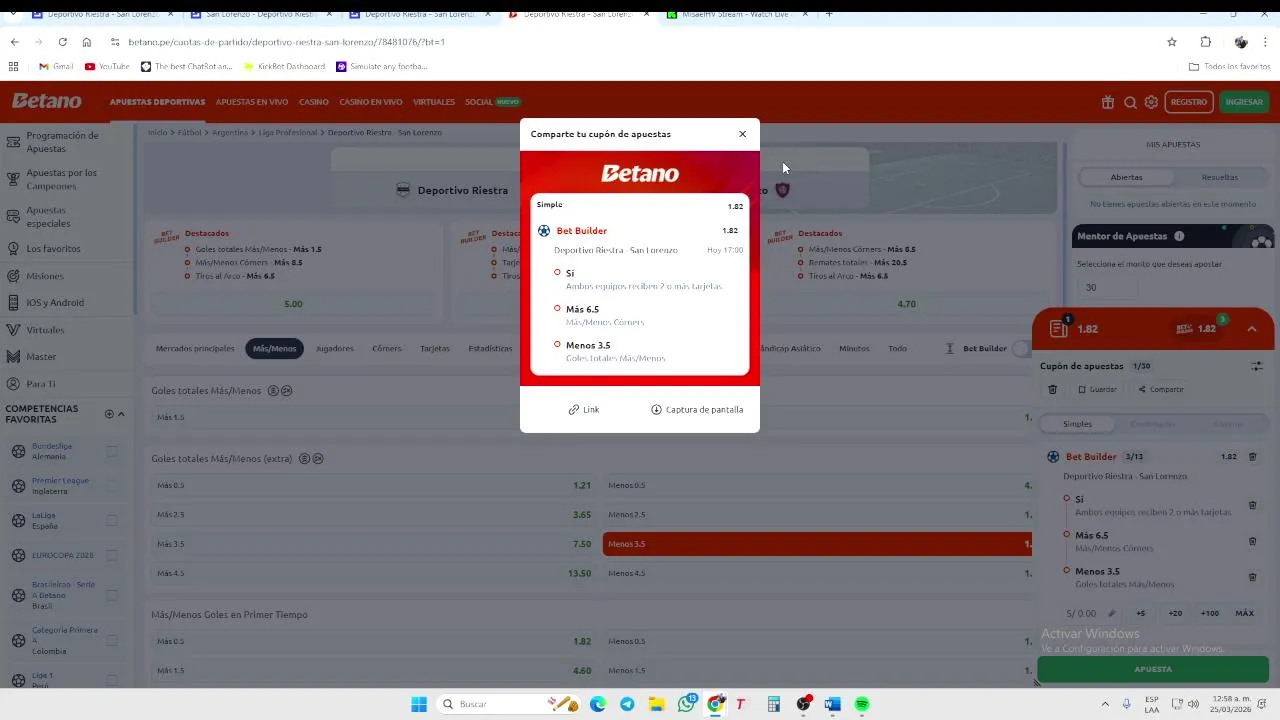
Task: Check the Categoria Primera A Colombia checkbox
Action: [112, 640]
